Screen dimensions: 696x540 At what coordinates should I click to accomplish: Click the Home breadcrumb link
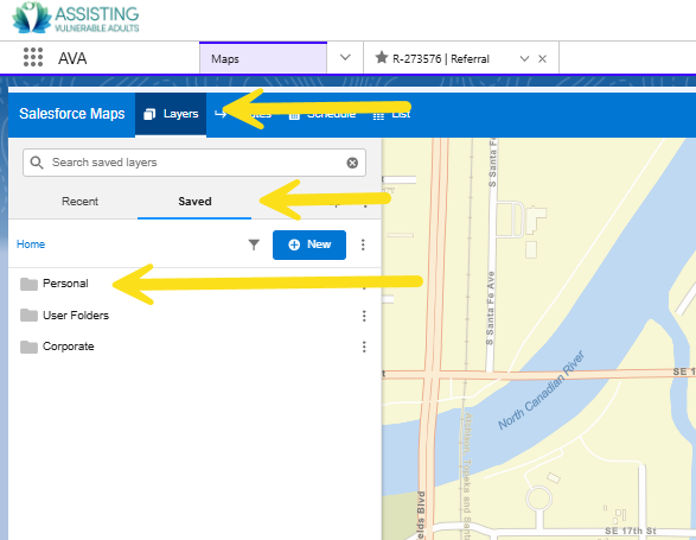pyautogui.click(x=31, y=244)
